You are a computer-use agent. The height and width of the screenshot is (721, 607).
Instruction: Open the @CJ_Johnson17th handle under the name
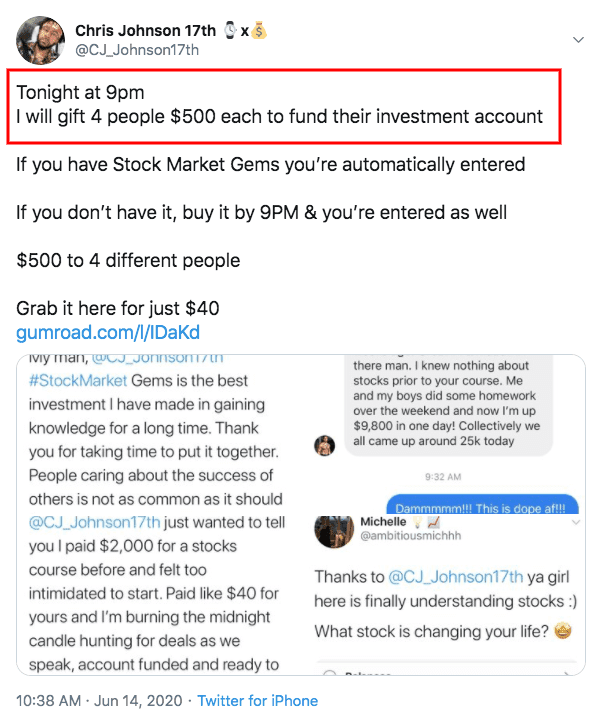(137, 50)
